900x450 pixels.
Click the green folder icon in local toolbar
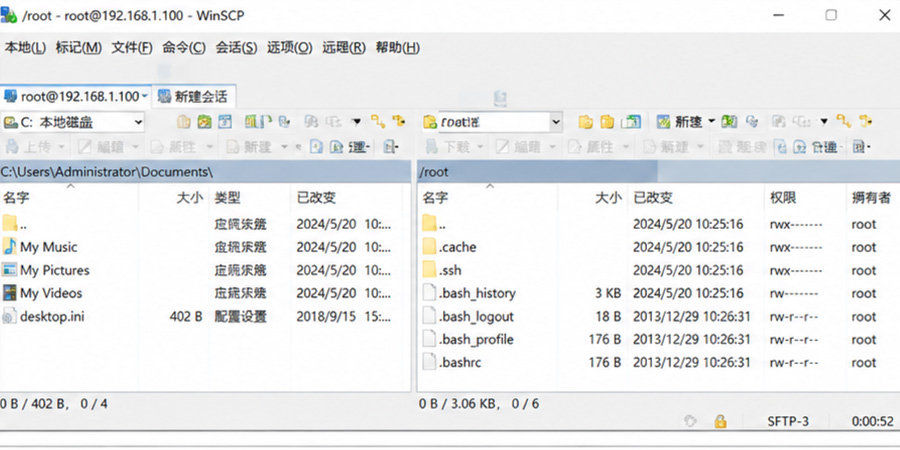[x=204, y=122]
